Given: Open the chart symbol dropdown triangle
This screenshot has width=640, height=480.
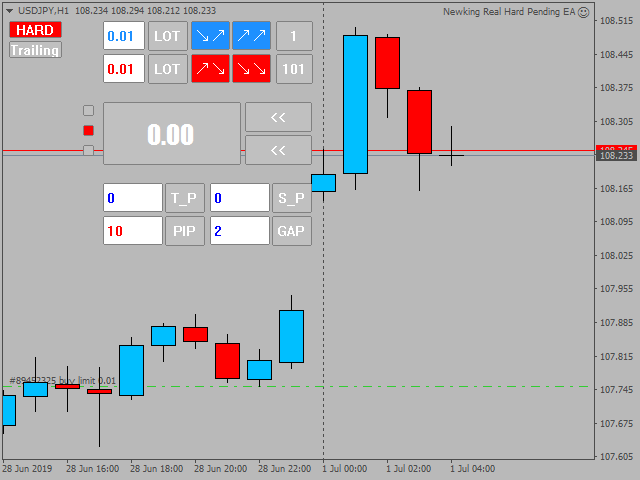Looking at the screenshot, I should (x=9, y=11).
